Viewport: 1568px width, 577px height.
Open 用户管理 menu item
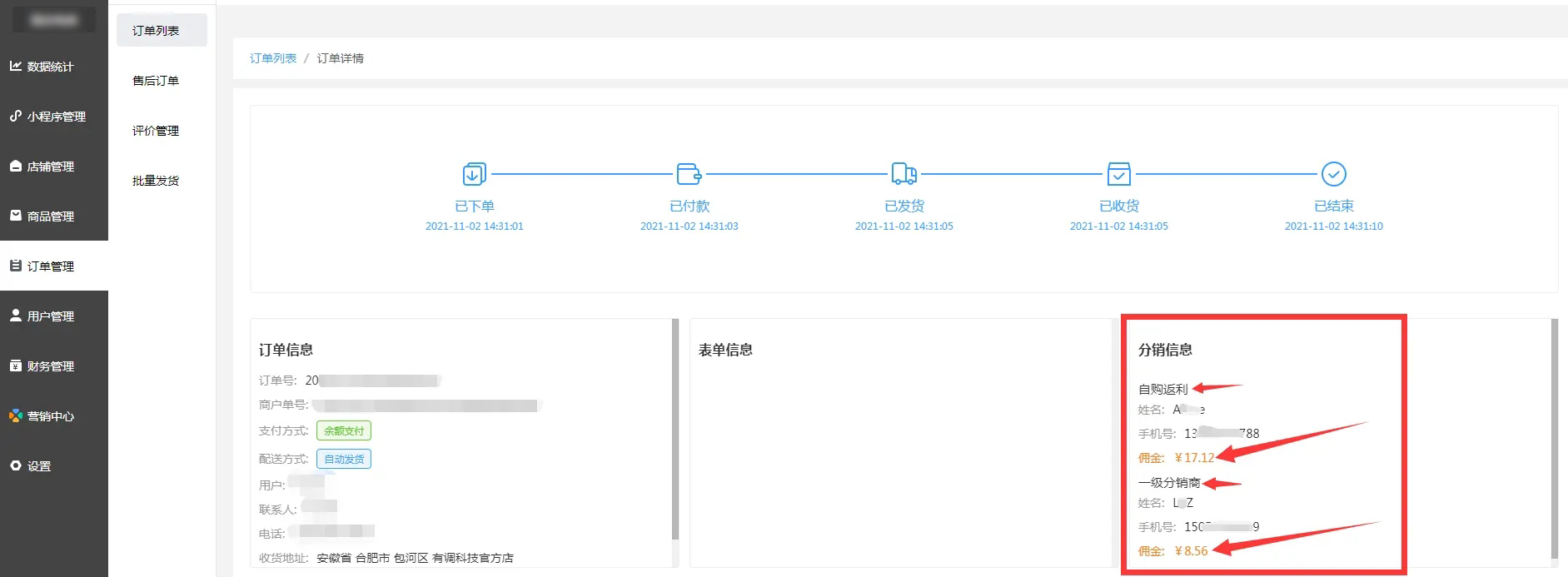54,316
